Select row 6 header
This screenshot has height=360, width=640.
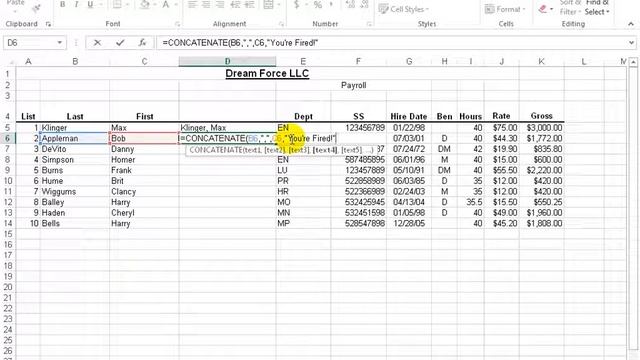pos(7,138)
